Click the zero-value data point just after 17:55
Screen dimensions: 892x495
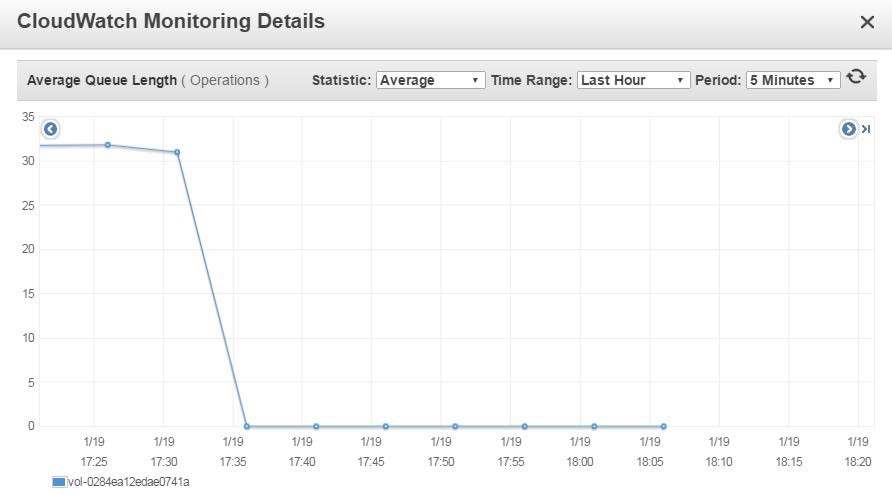525,426
